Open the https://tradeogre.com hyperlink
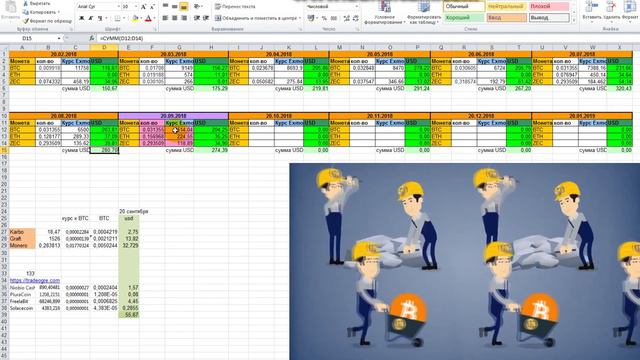 pyautogui.click(x=35, y=280)
